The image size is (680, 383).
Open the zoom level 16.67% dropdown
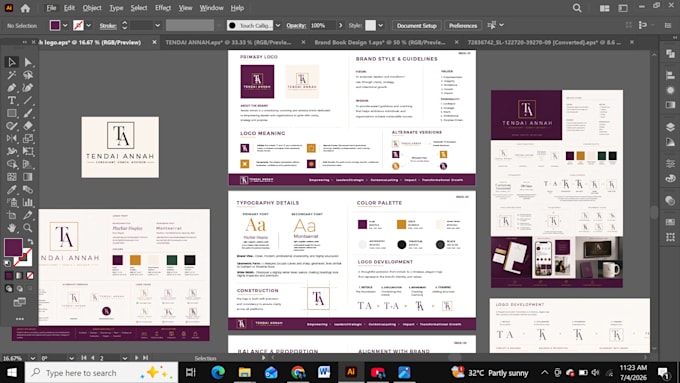click(x=33, y=358)
